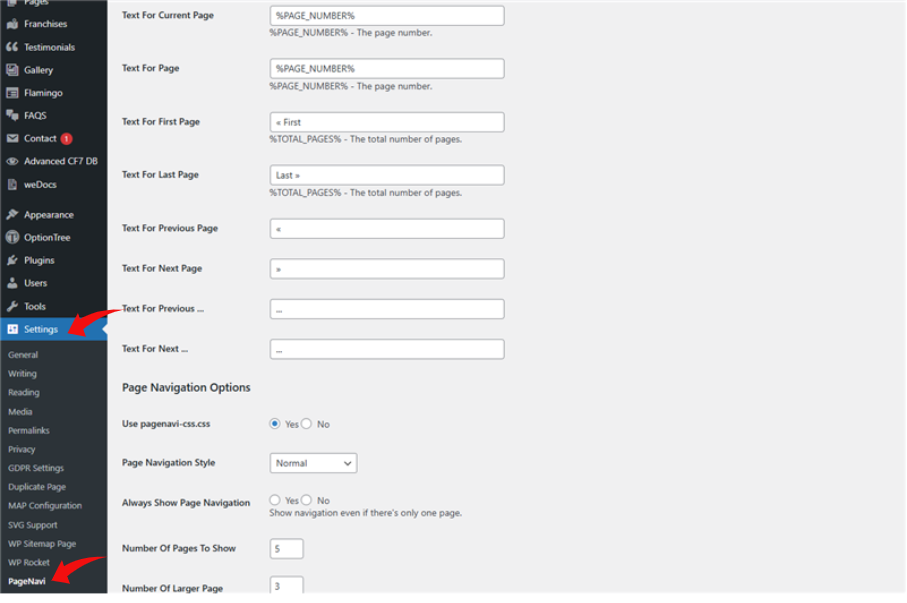Open WP Rocket settings link
907x603 pixels.
[29, 562]
